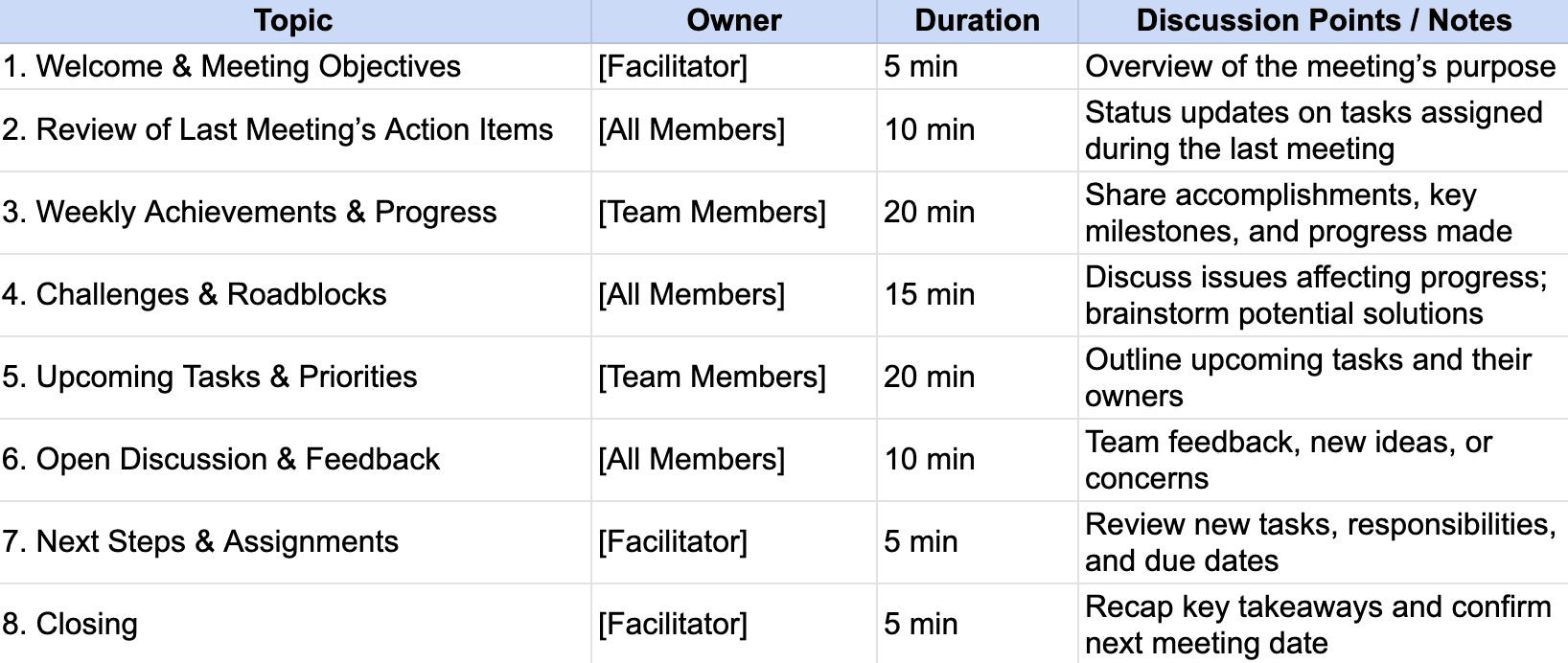Screen dimensions: 1568x663
Task: Click the Duration column header
Action: click(x=977, y=21)
